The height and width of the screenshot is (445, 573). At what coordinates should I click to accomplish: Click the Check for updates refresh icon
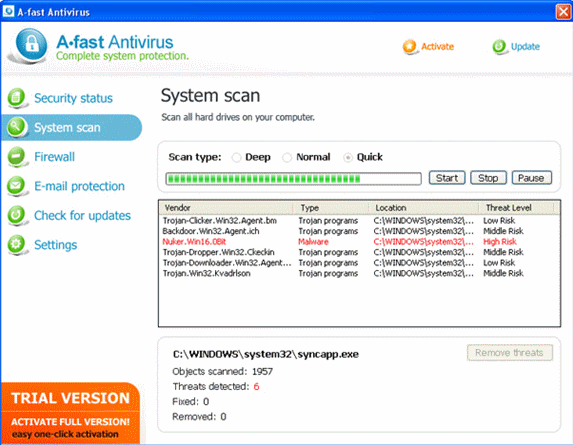(x=16, y=215)
